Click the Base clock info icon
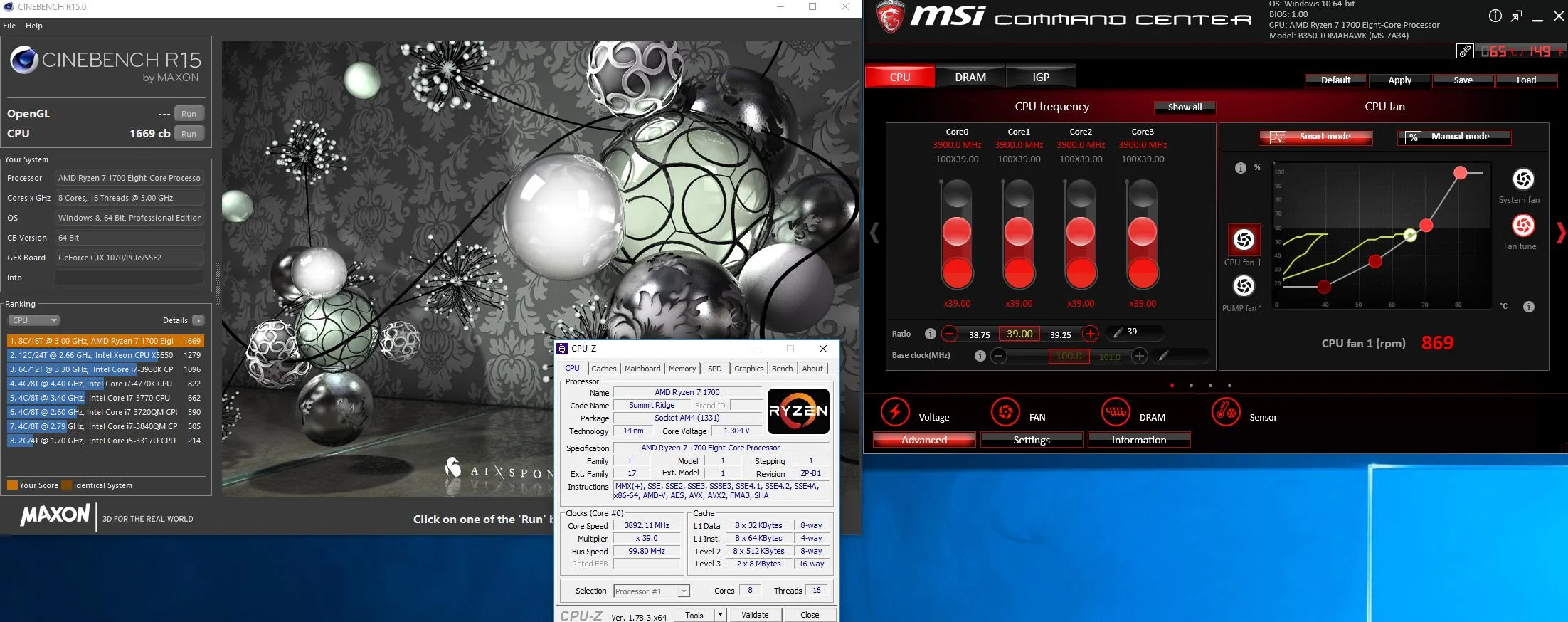Viewport: 1568px width, 622px height. pos(980,356)
